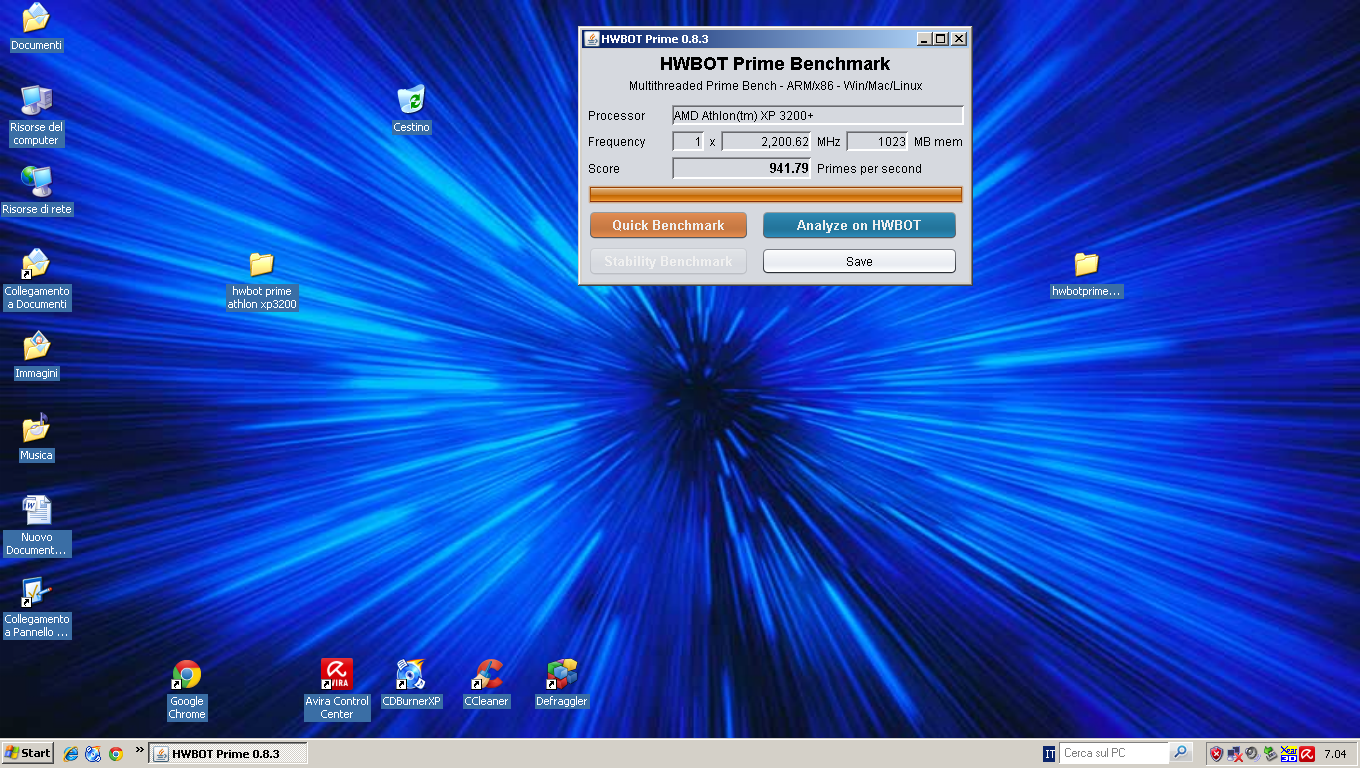Click the IT language bar indicator
The height and width of the screenshot is (768, 1360).
coord(1049,754)
